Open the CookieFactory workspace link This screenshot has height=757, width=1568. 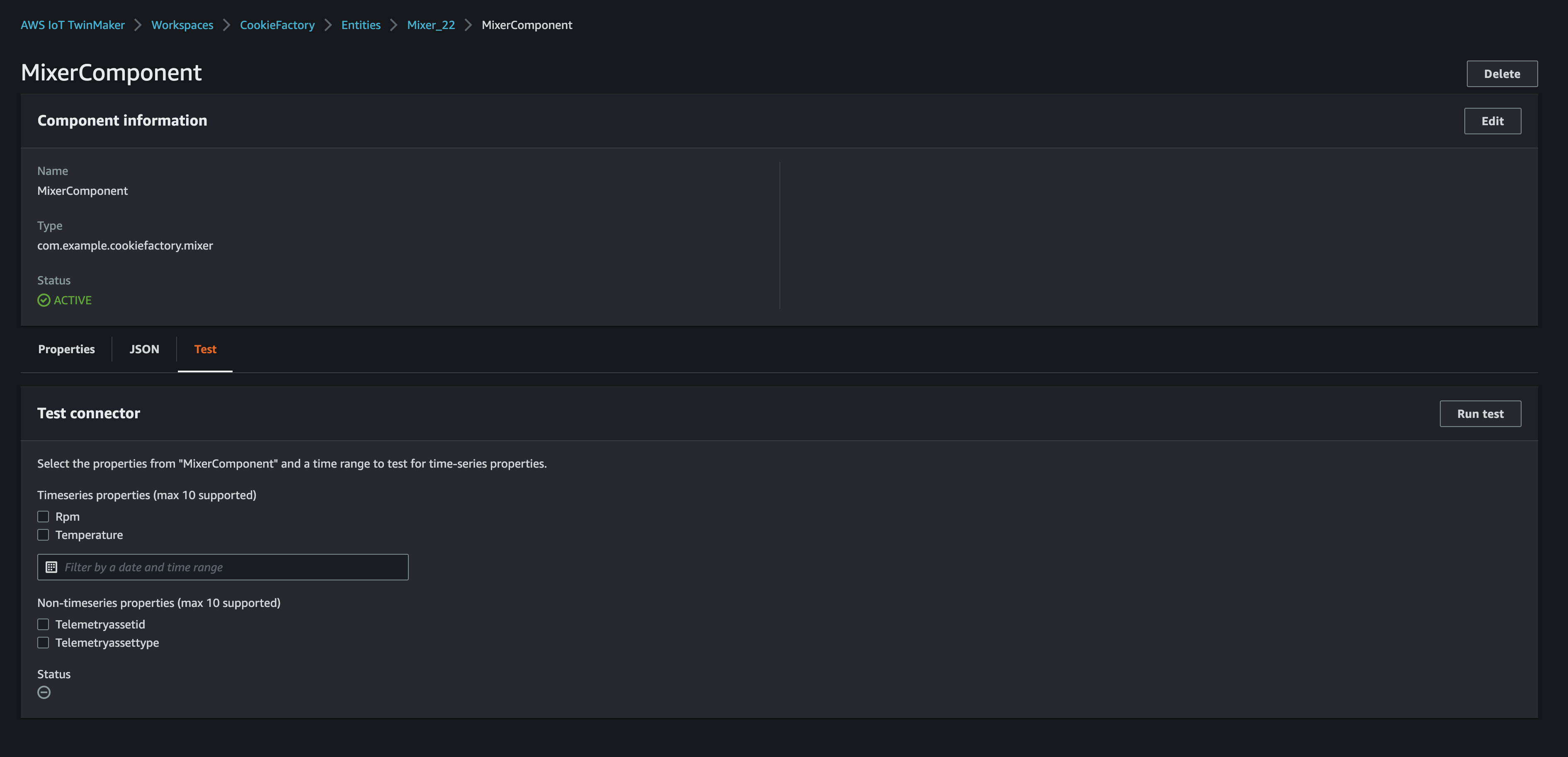point(277,25)
